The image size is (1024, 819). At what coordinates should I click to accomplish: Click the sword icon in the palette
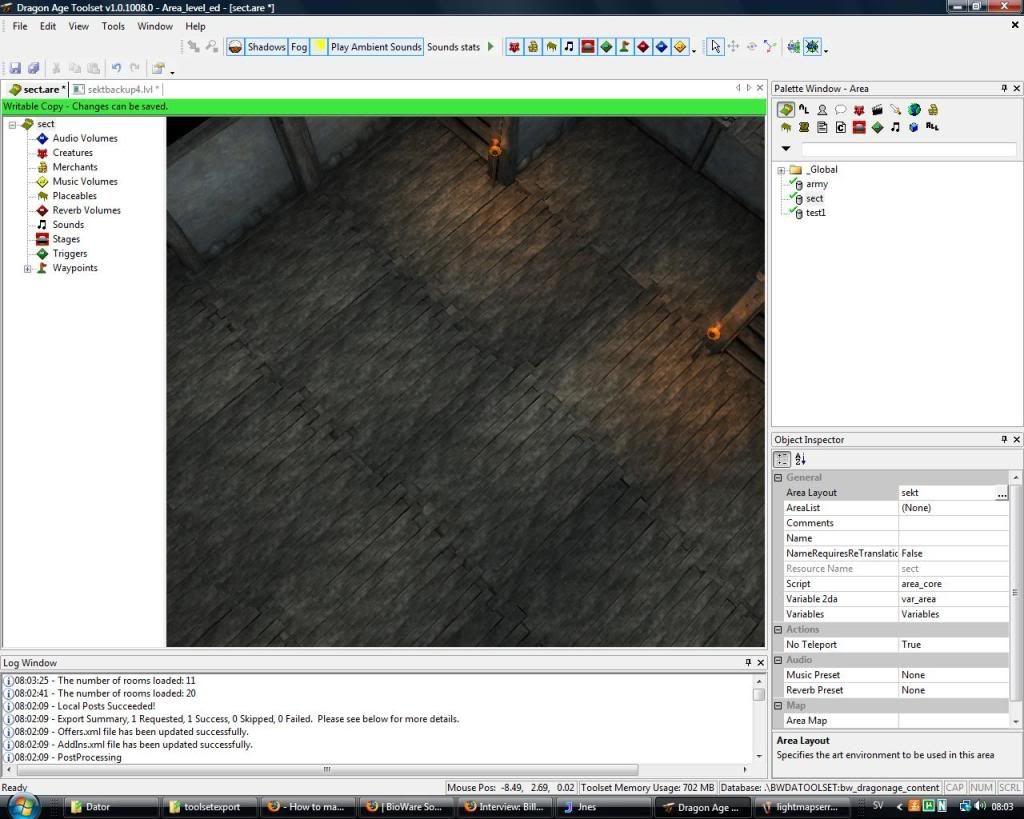pos(896,110)
